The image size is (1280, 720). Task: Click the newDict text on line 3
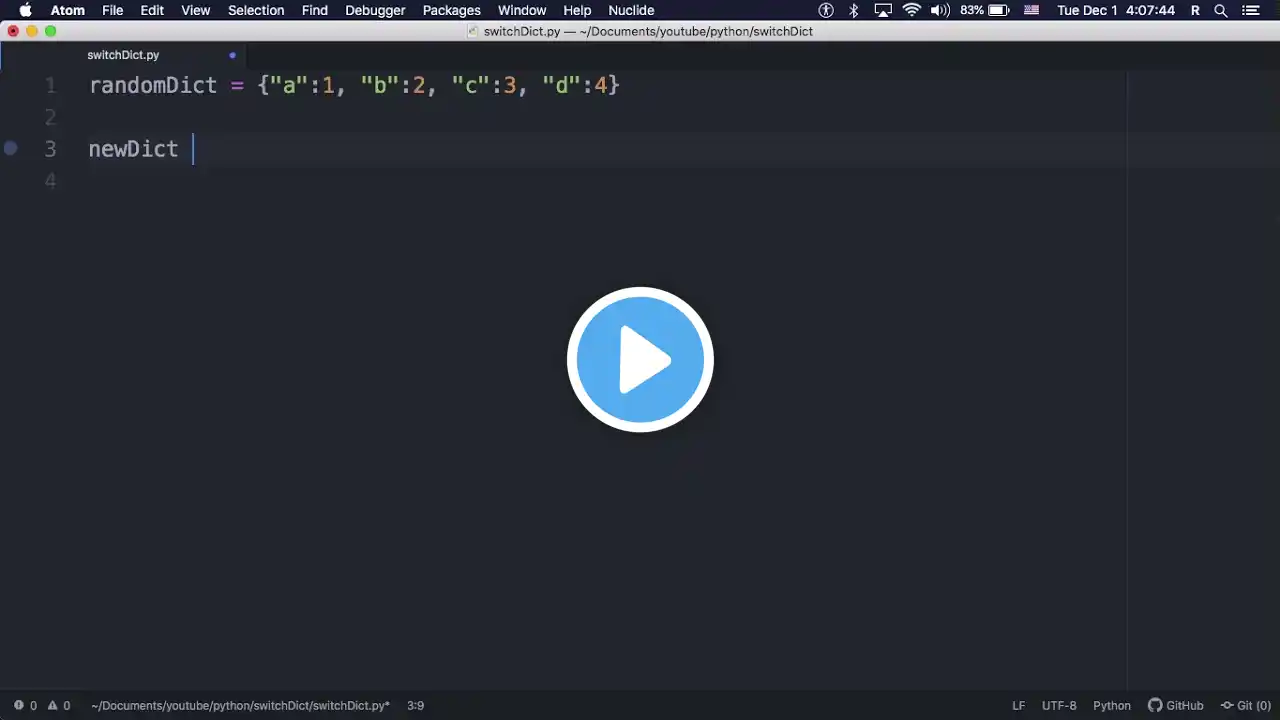(133, 149)
